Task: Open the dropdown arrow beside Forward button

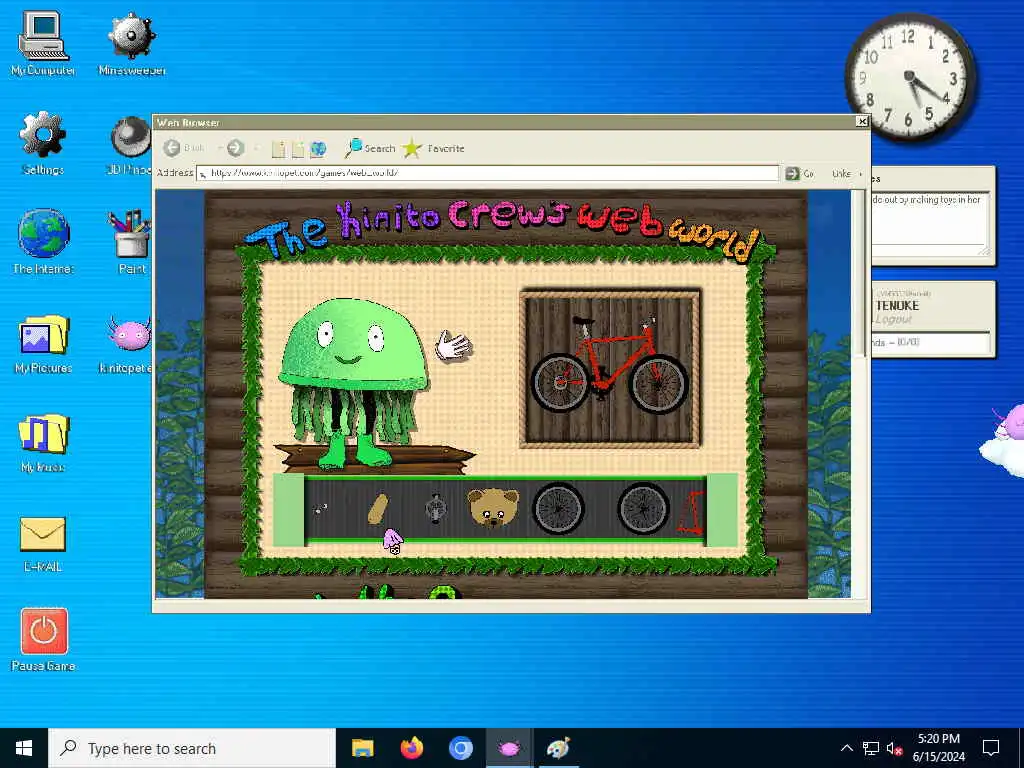Action: (257, 149)
